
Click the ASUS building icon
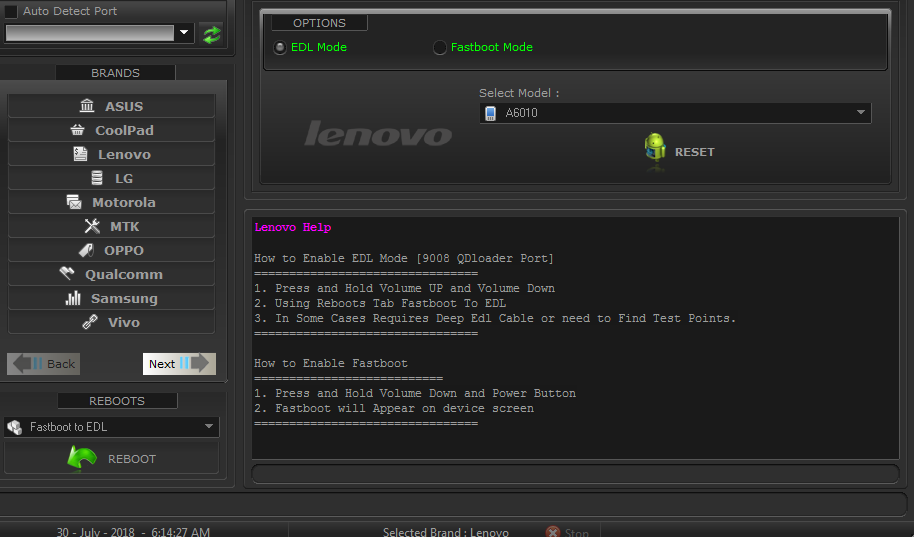click(x=87, y=106)
